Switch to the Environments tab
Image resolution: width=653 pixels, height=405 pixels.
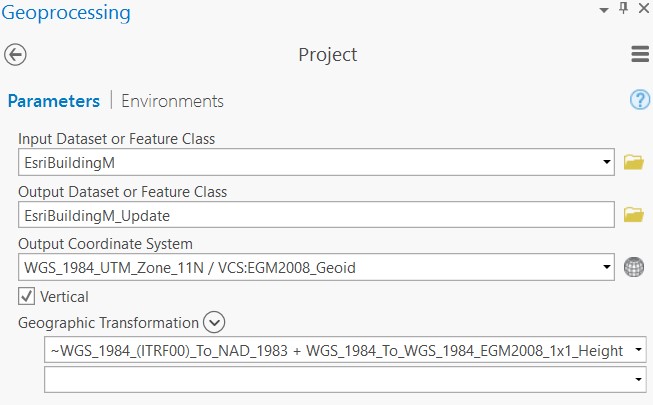(x=172, y=101)
